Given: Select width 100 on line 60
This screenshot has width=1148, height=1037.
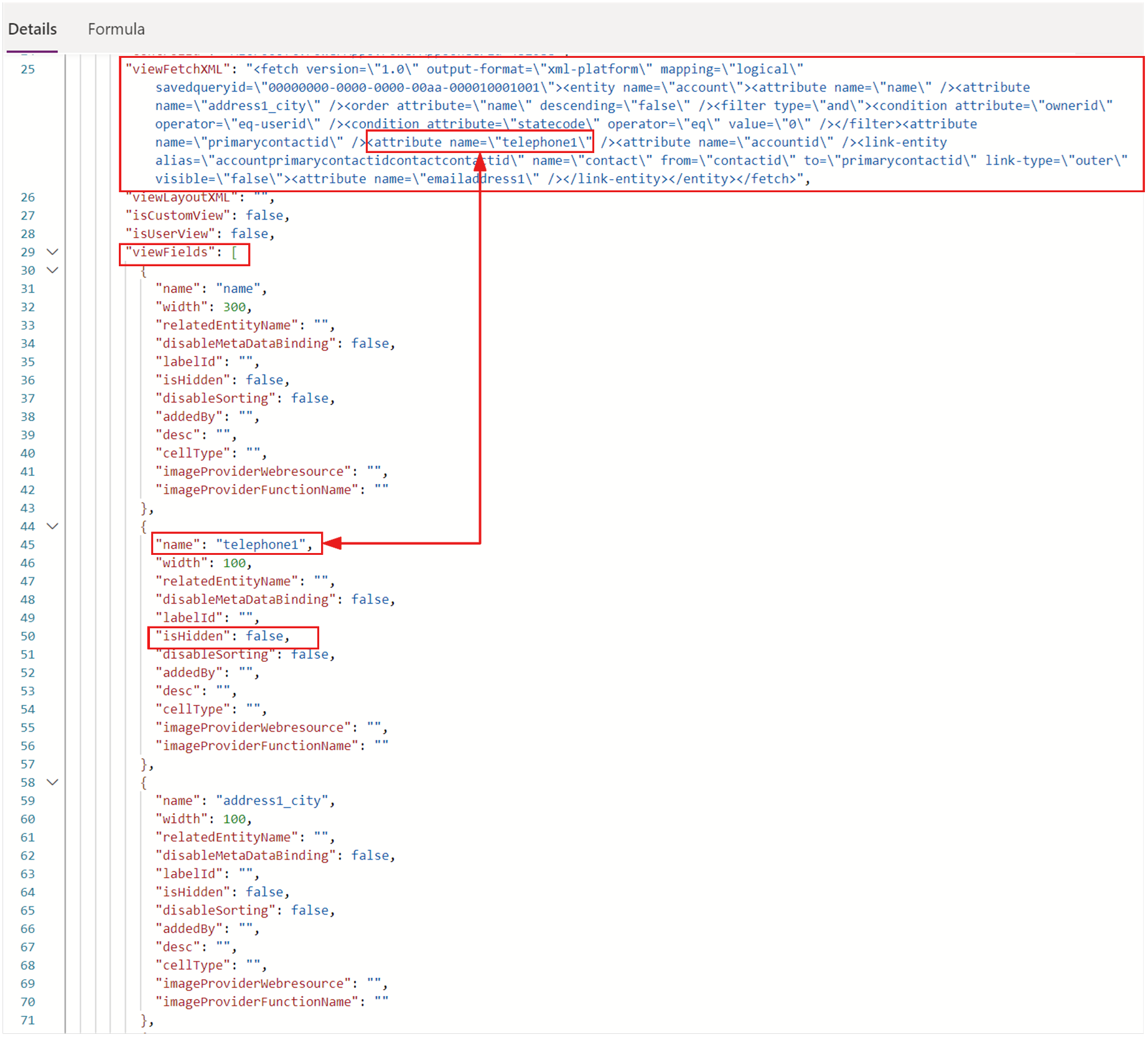Looking at the screenshot, I should point(235,819).
